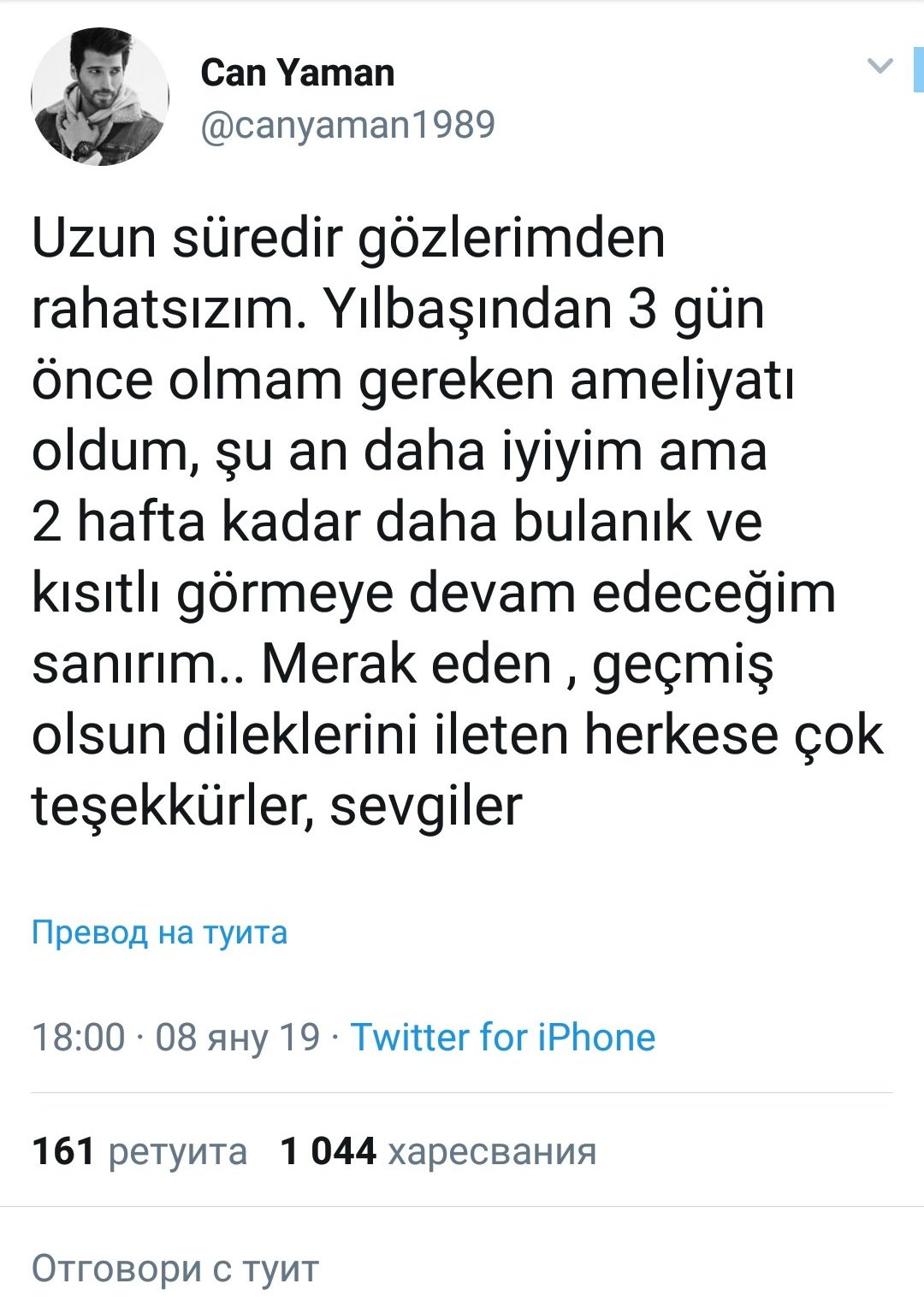Expand the tweet options chevron

pos(880,66)
